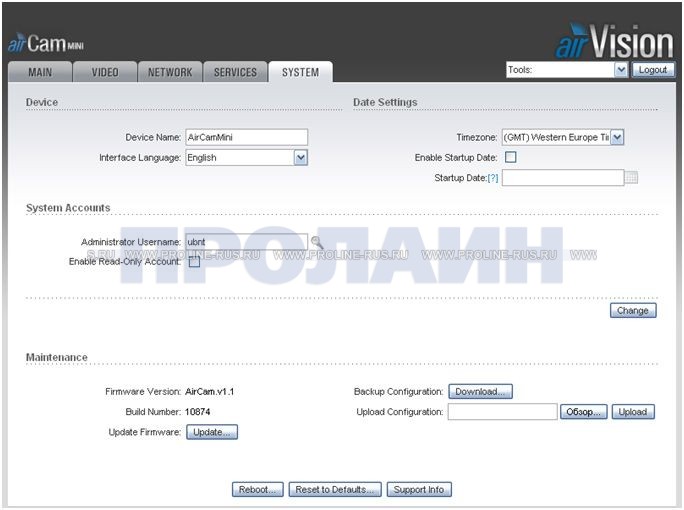Click the Maintenance section heading
Viewport: 684px width, 510px height.
[x=57, y=357]
